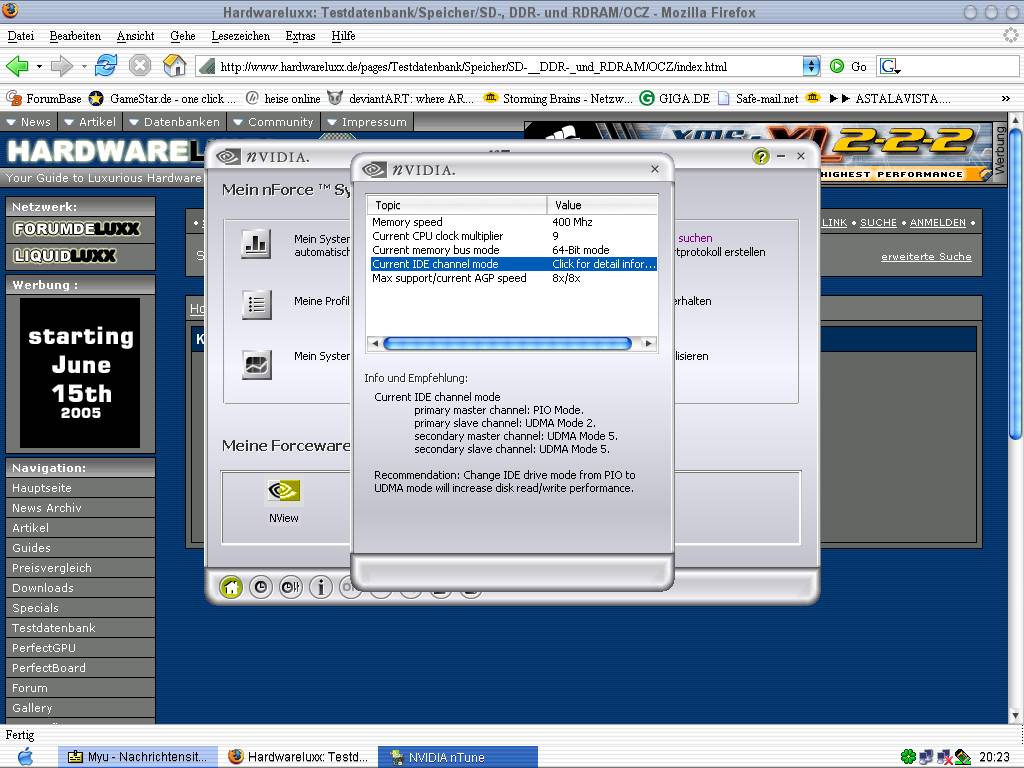Reload the page in Firefox
This screenshot has width=1024, height=768.
coord(106,65)
